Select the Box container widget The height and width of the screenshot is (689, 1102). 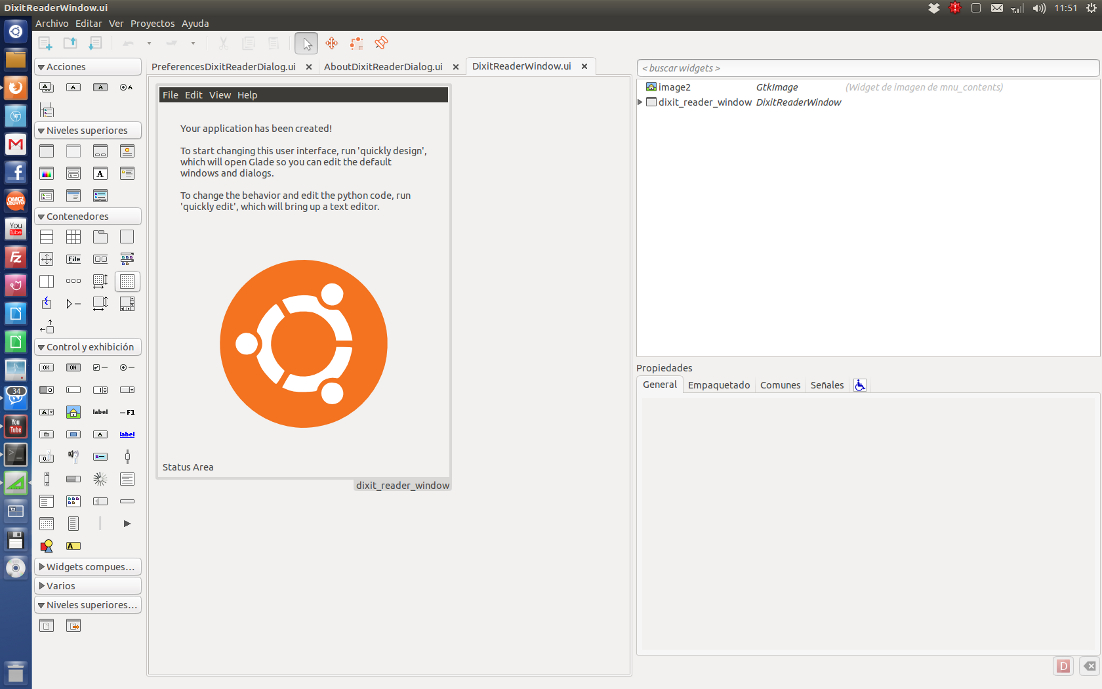[x=46, y=238]
